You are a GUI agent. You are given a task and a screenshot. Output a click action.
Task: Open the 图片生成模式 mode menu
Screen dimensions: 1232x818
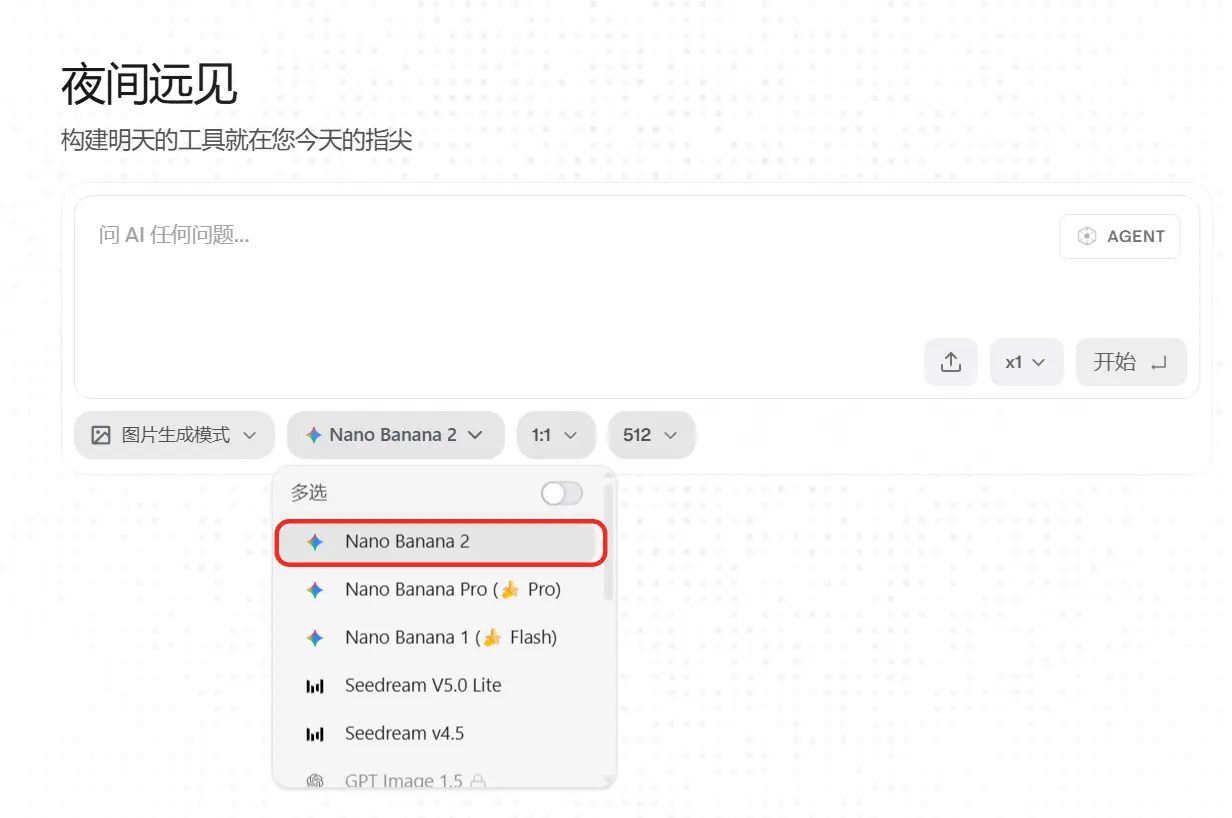[x=174, y=434]
